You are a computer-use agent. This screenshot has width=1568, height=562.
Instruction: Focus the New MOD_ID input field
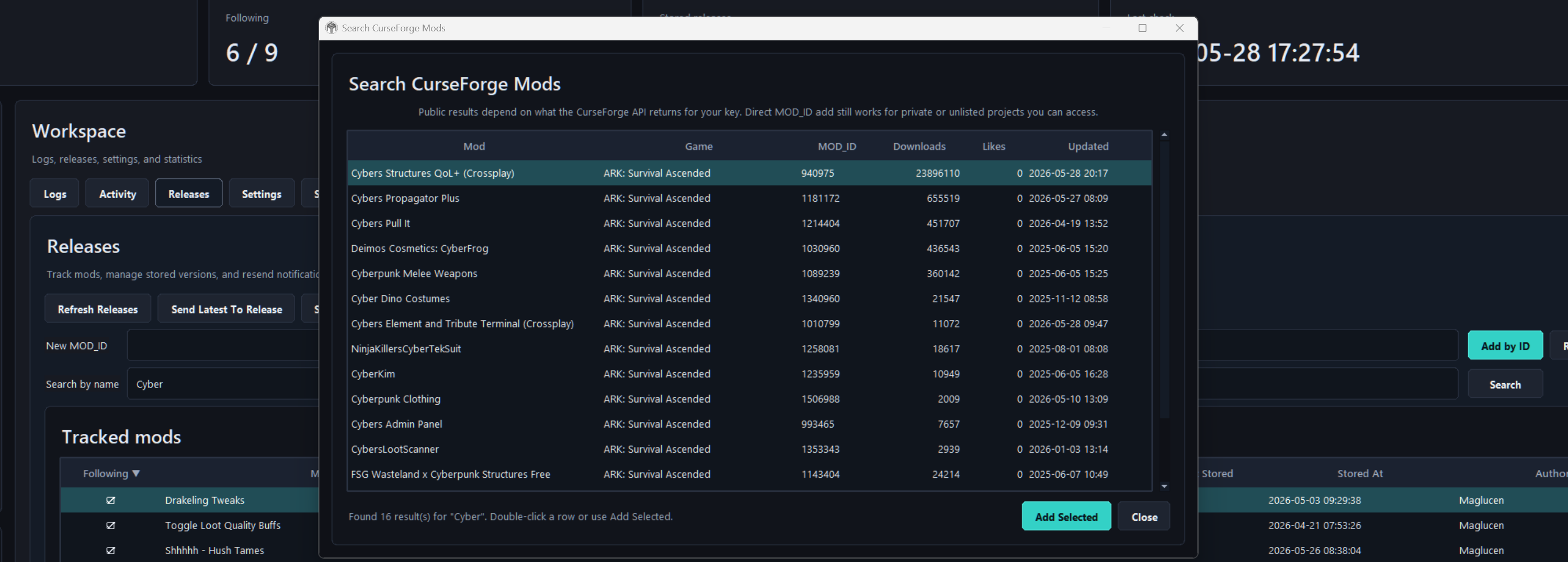223,346
